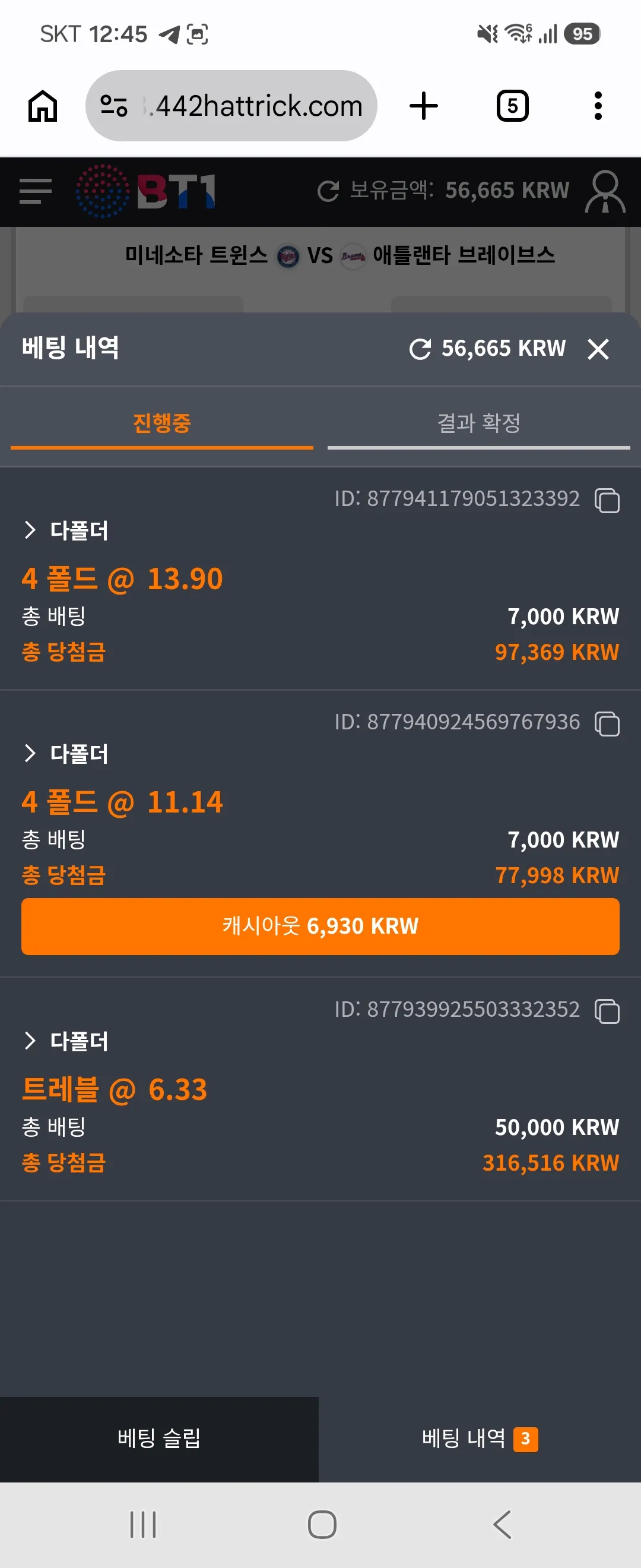Open the hamburger menu next to BT1 logo
The width and height of the screenshot is (641, 1568).
click(x=35, y=192)
